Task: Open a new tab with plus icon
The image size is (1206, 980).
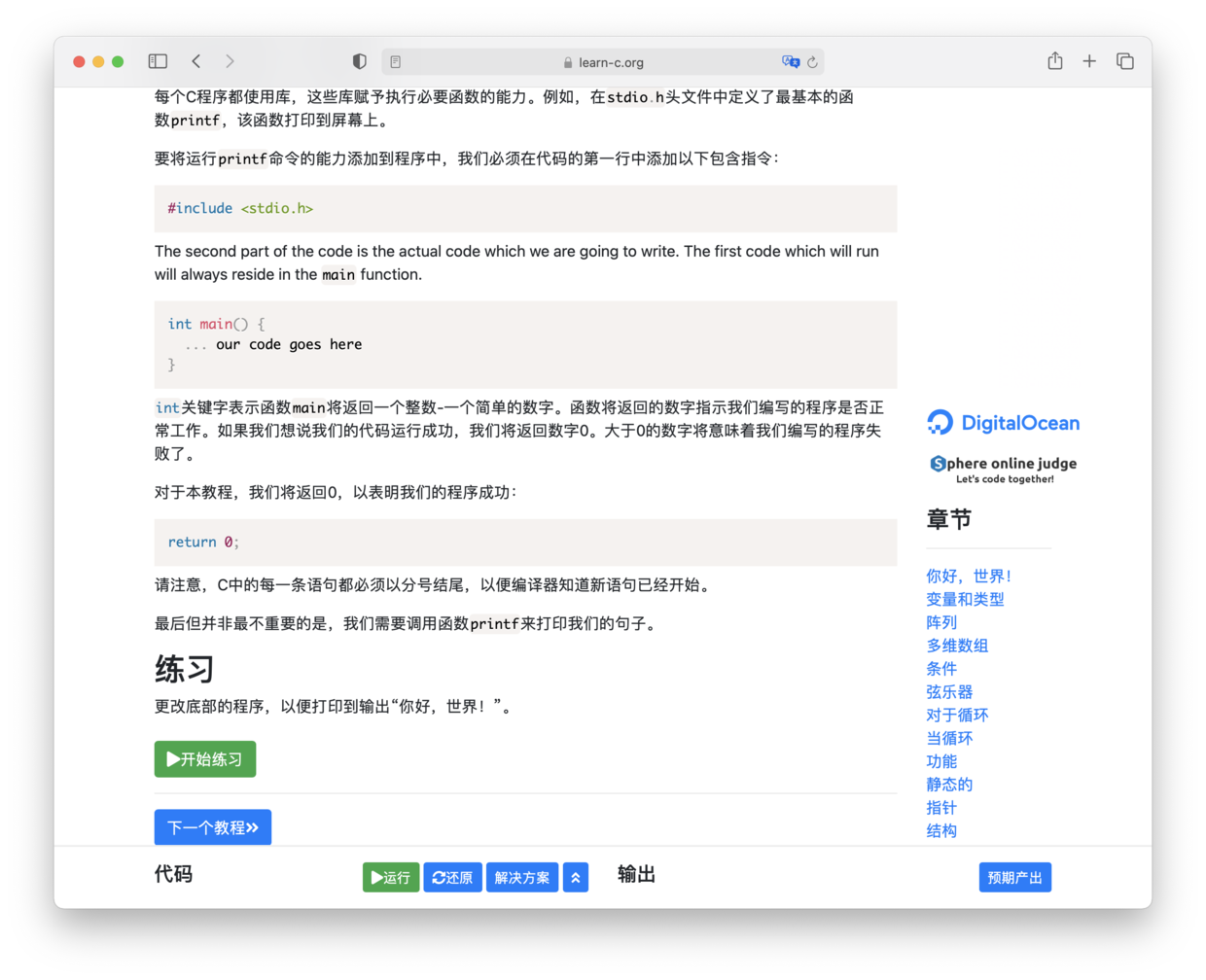Action: coord(1089,61)
